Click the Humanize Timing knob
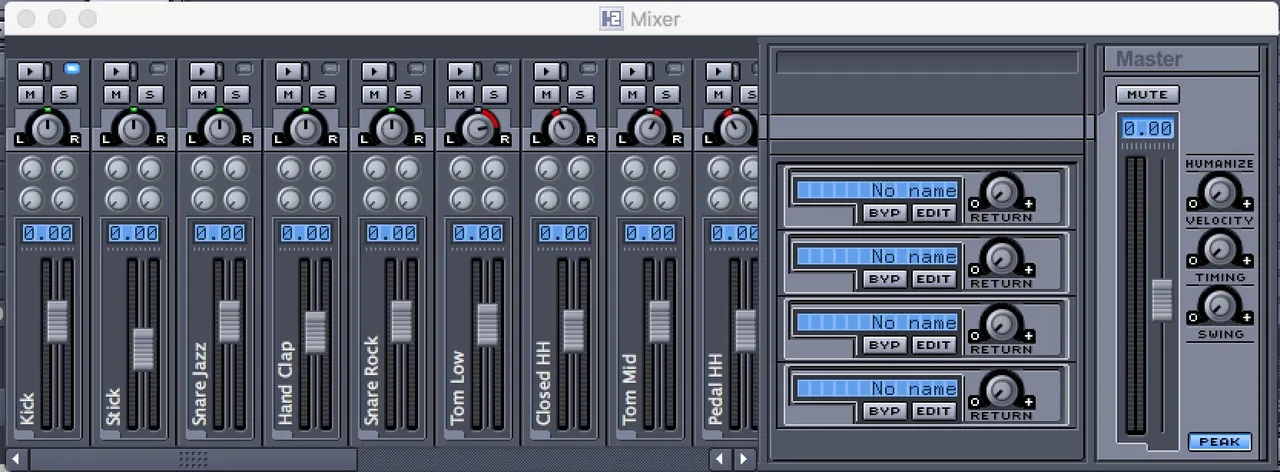Image resolution: width=1280 pixels, height=472 pixels. coord(1218,248)
